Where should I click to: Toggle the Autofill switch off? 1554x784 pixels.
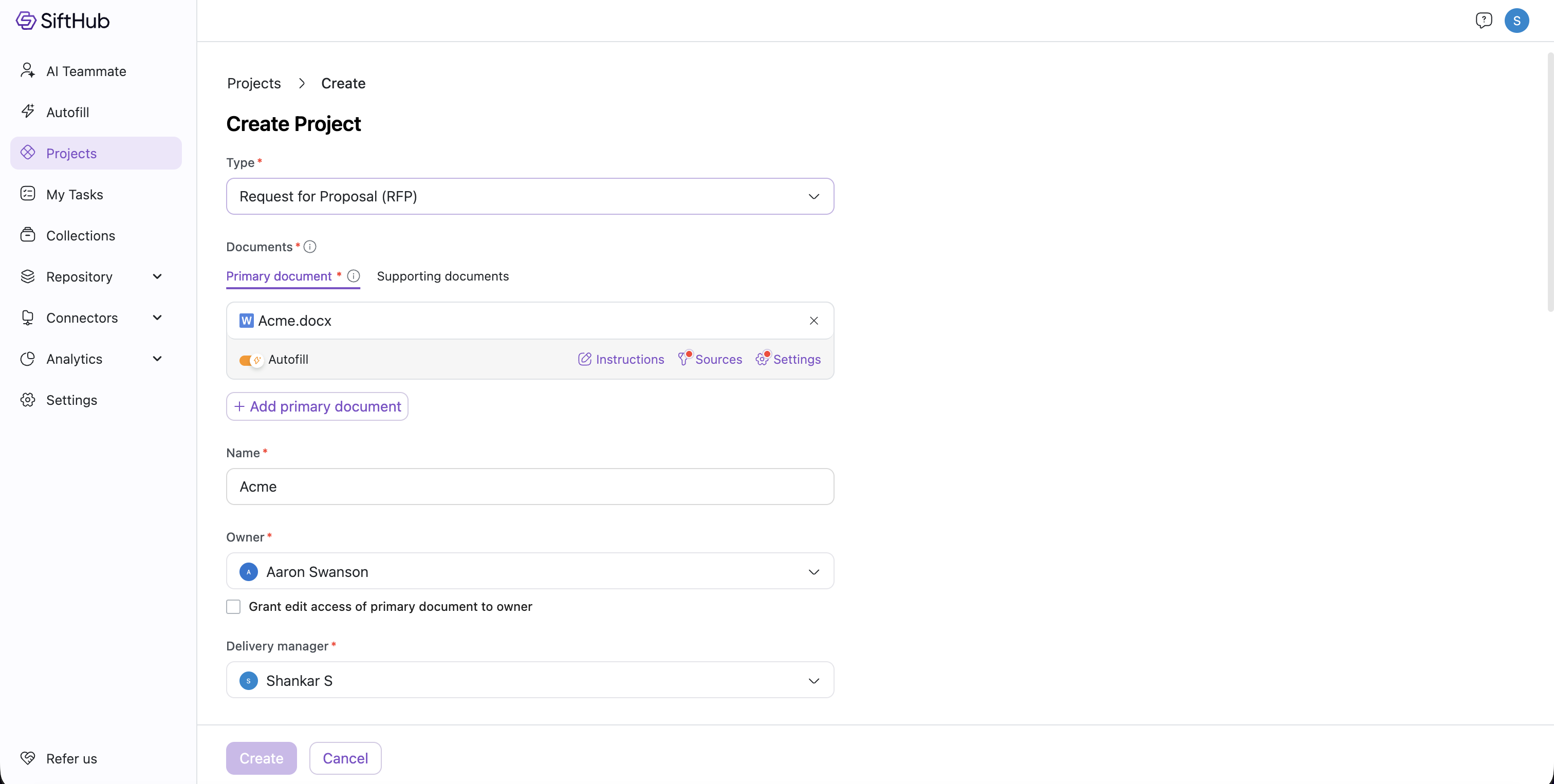250,360
